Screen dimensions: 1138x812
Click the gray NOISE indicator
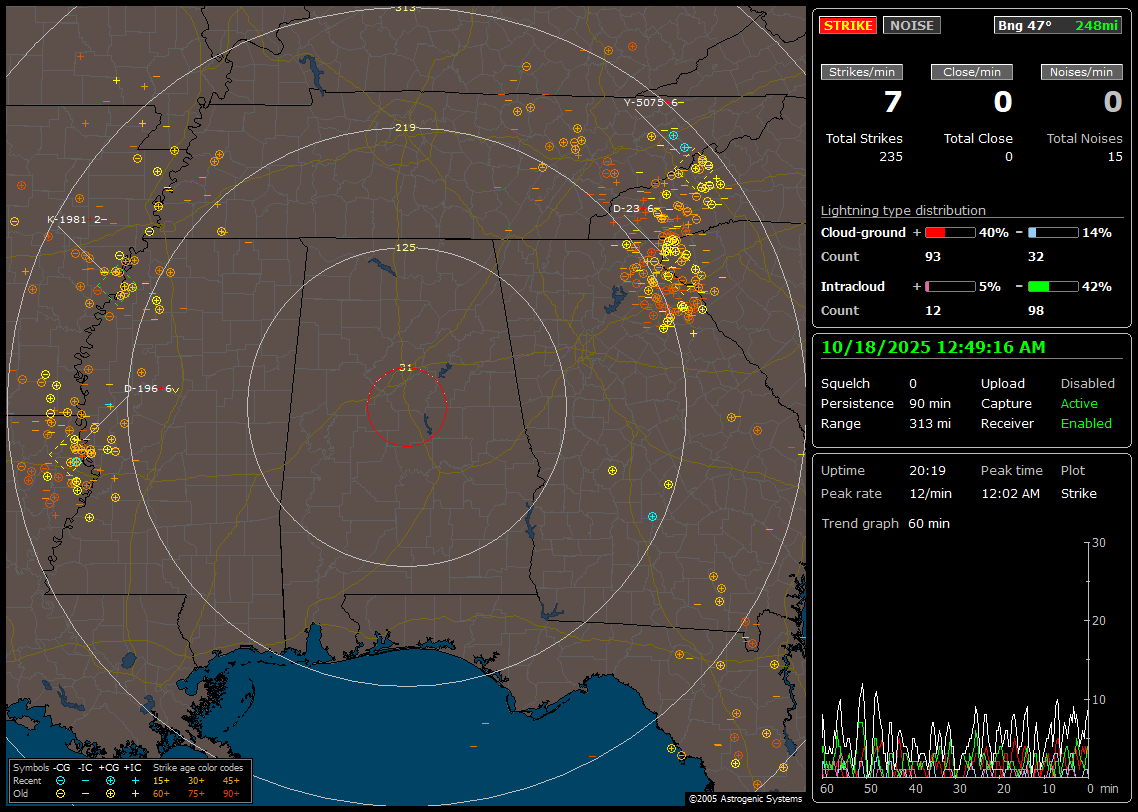pyautogui.click(x=911, y=26)
